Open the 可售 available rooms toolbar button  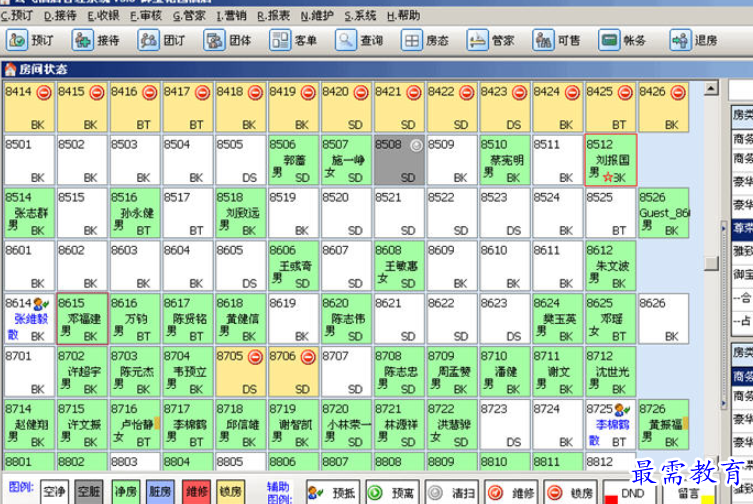[x=557, y=40]
